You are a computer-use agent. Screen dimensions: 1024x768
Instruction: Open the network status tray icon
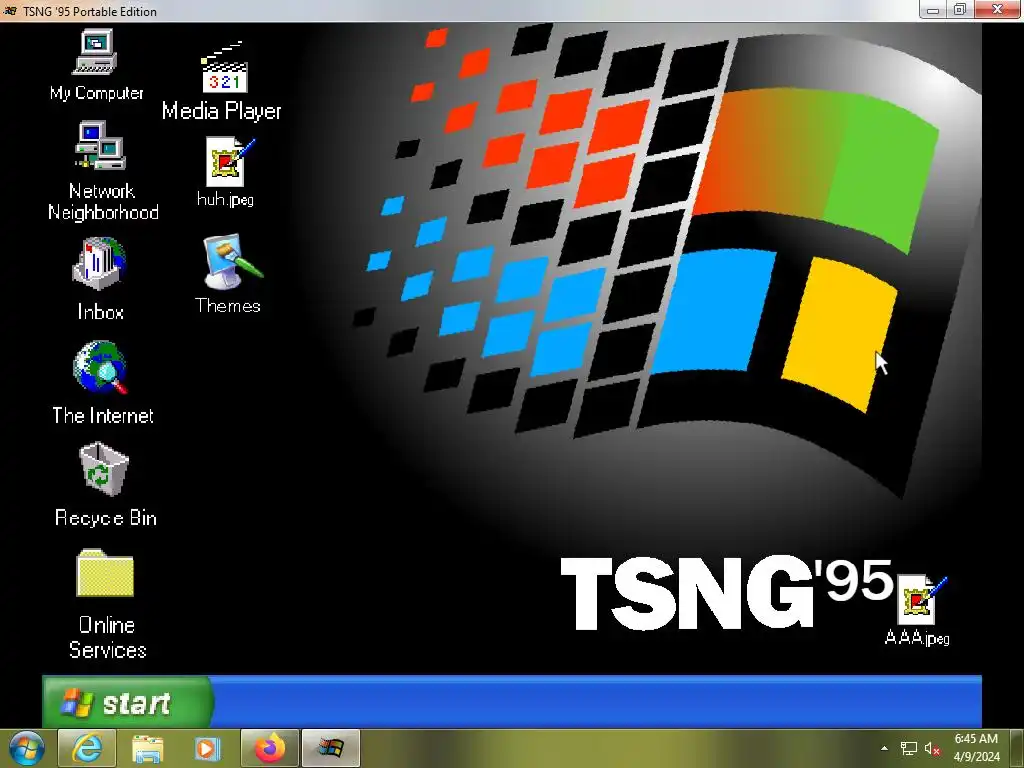point(908,748)
